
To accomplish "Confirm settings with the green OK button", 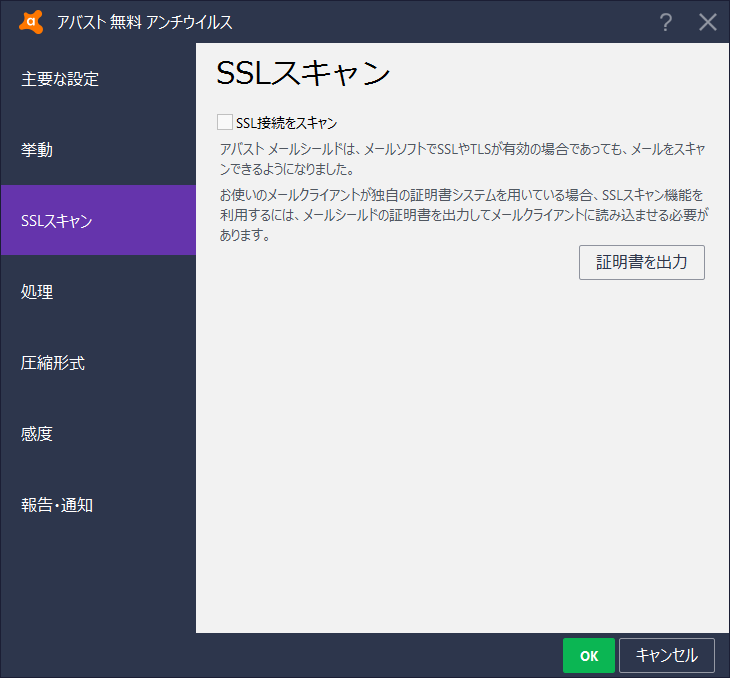I will [588, 656].
